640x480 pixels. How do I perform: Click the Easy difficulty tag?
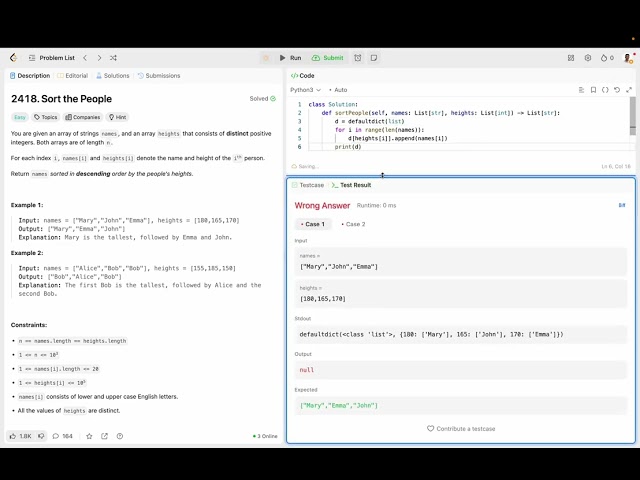(x=20, y=117)
